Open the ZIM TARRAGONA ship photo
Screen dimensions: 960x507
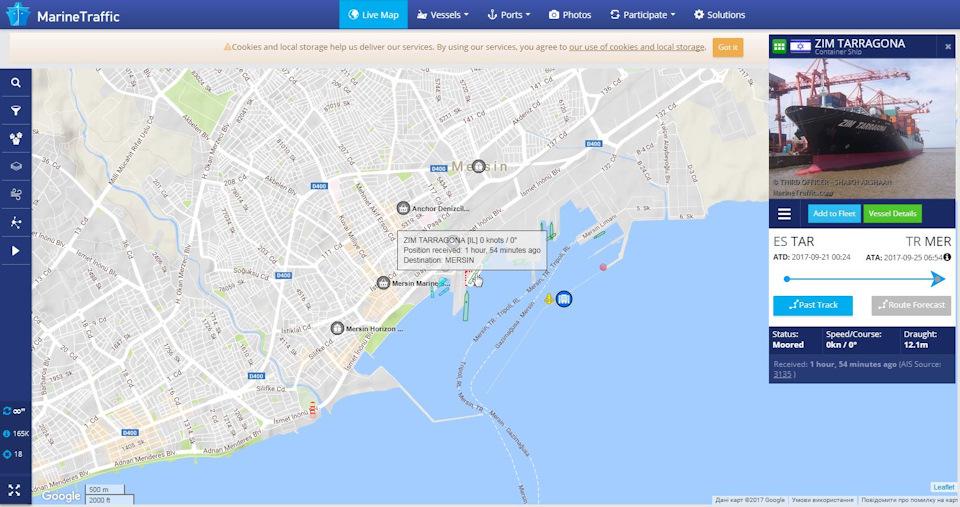862,129
